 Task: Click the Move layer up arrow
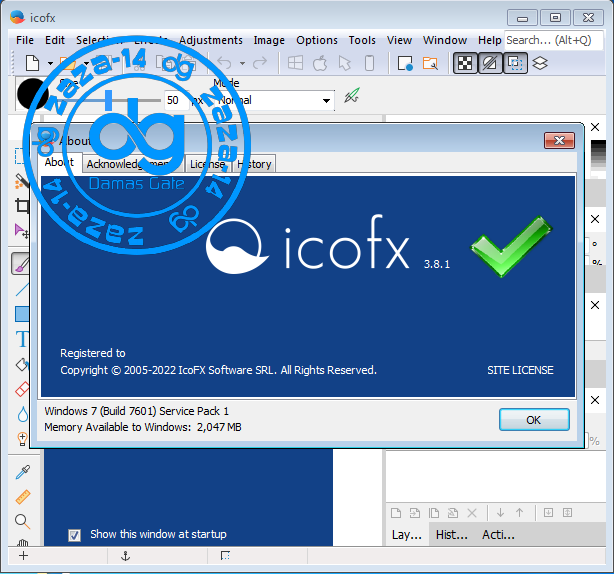pyautogui.click(x=520, y=513)
